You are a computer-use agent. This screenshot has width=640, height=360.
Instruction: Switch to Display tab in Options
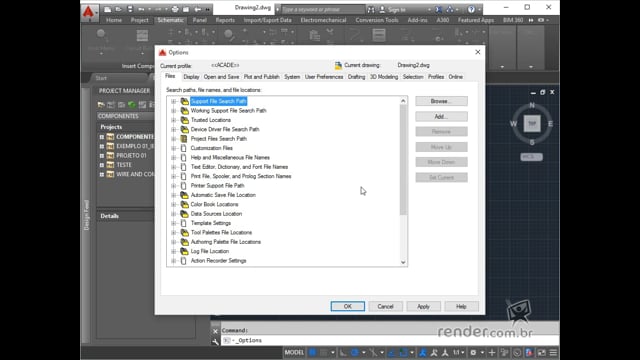[191, 77]
